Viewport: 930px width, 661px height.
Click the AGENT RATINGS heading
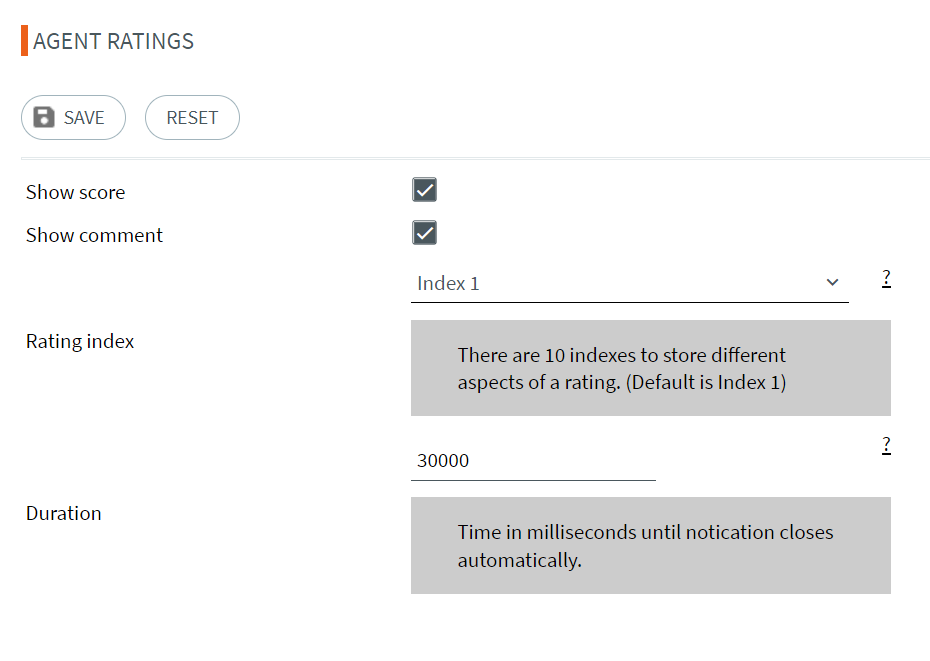pyautogui.click(x=113, y=41)
